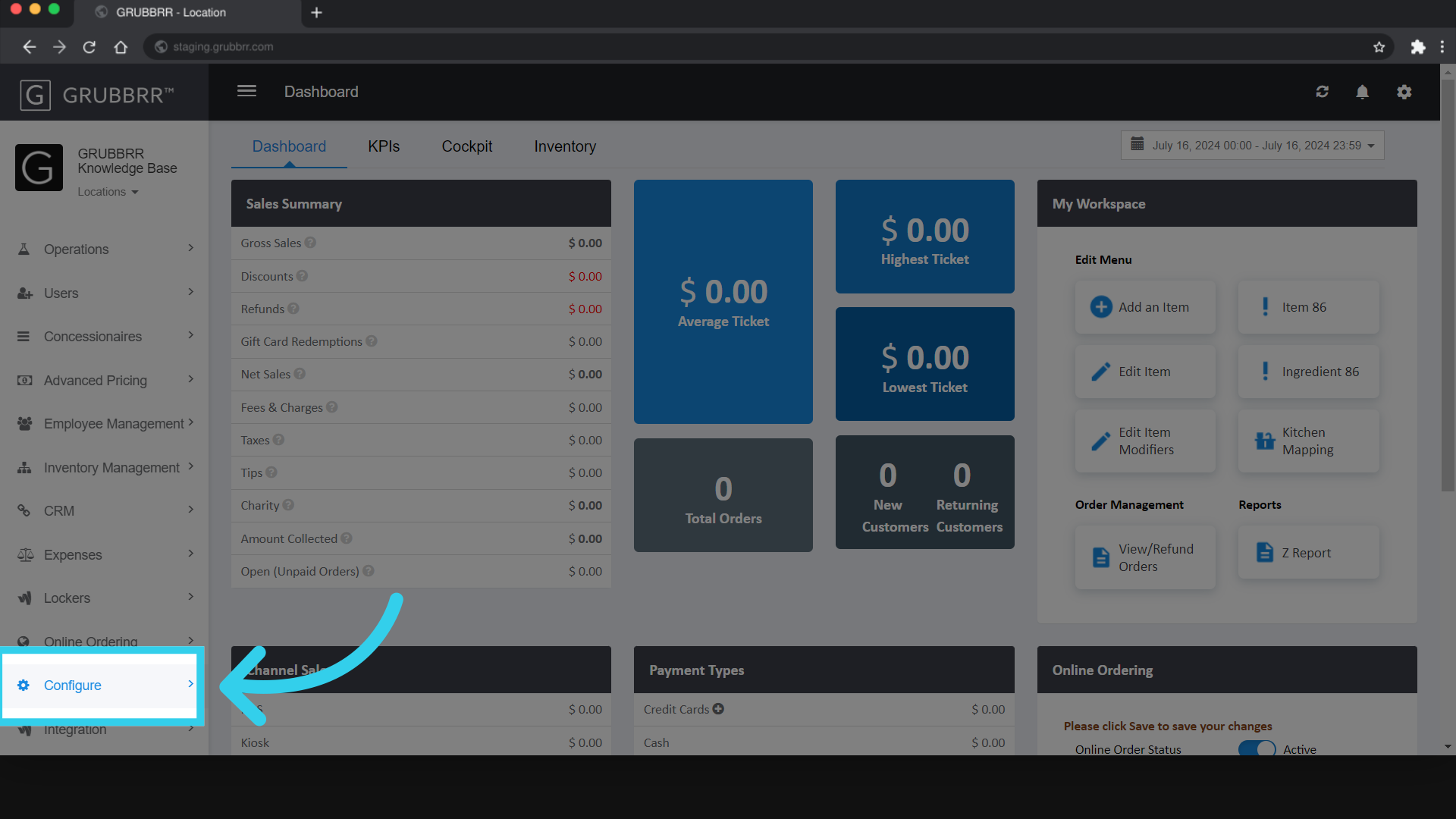Switch to Cockpit tab
This screenshot has height=819, width=1456.
coord(467,146)
